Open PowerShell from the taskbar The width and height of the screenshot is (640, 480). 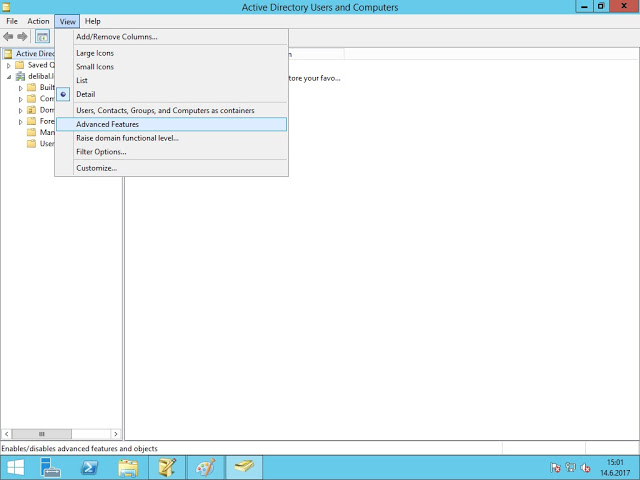pyautogui.click(x=90, y=467)
